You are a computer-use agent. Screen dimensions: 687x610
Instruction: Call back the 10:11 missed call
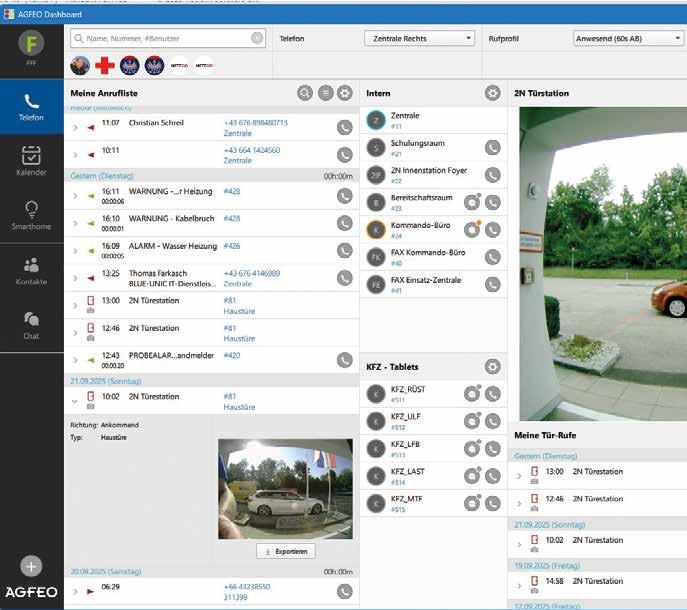[345, 155]
